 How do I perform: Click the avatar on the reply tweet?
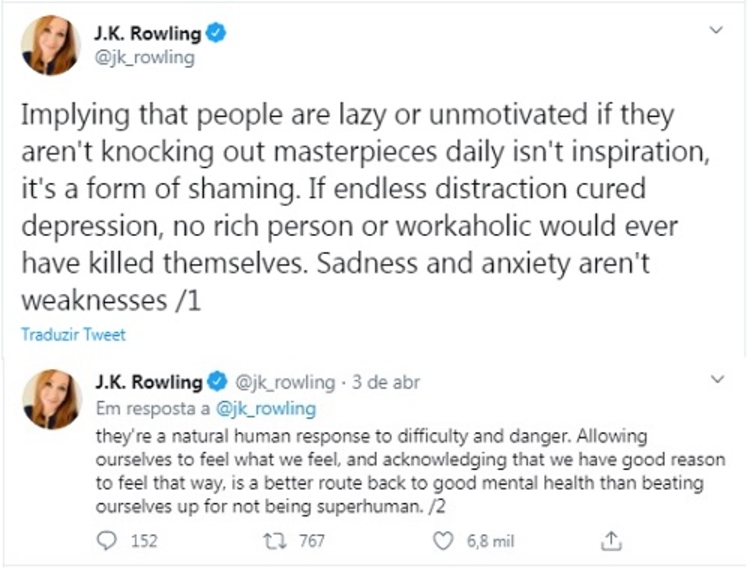tap(51, 397)
